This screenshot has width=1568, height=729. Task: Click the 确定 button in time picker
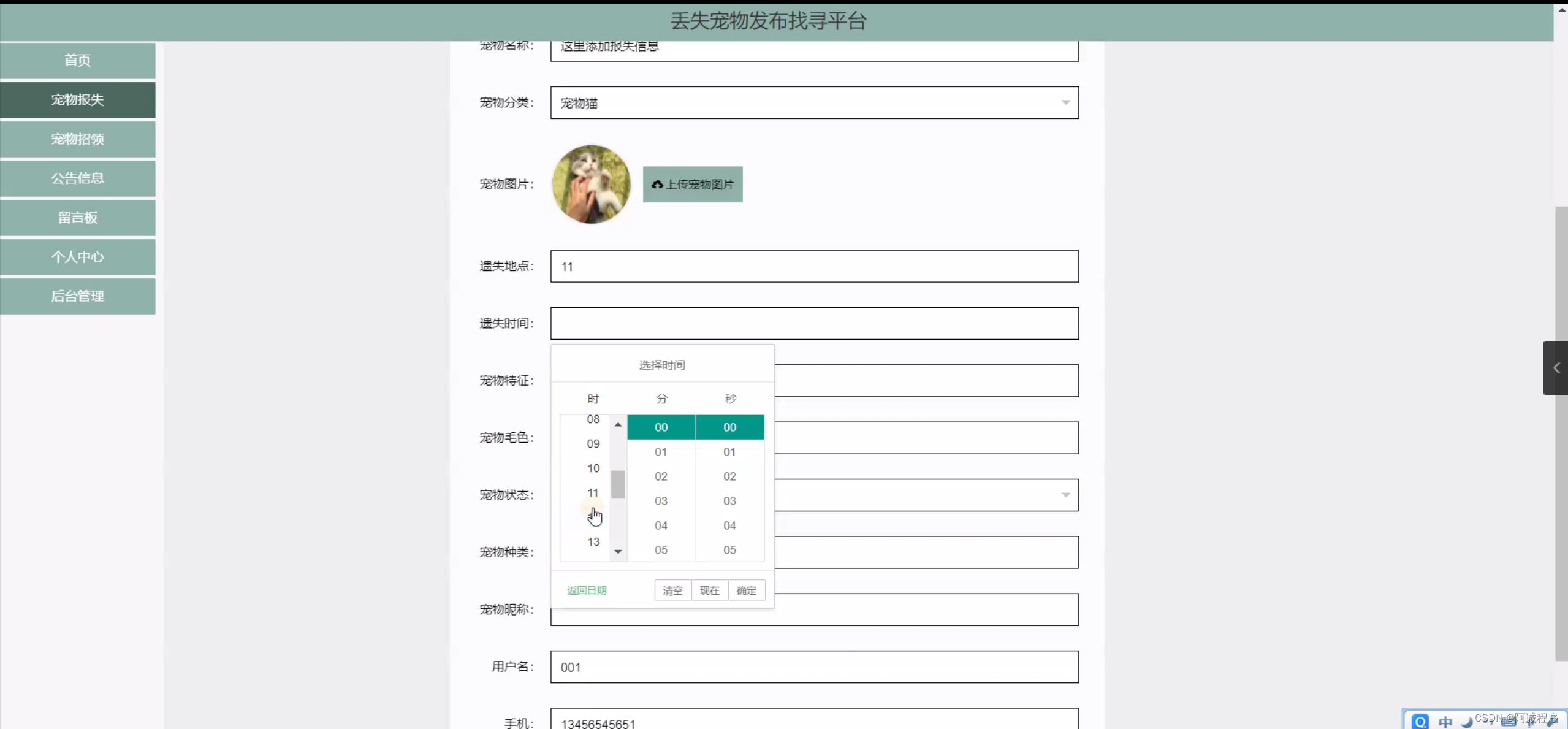click(746, 590)
